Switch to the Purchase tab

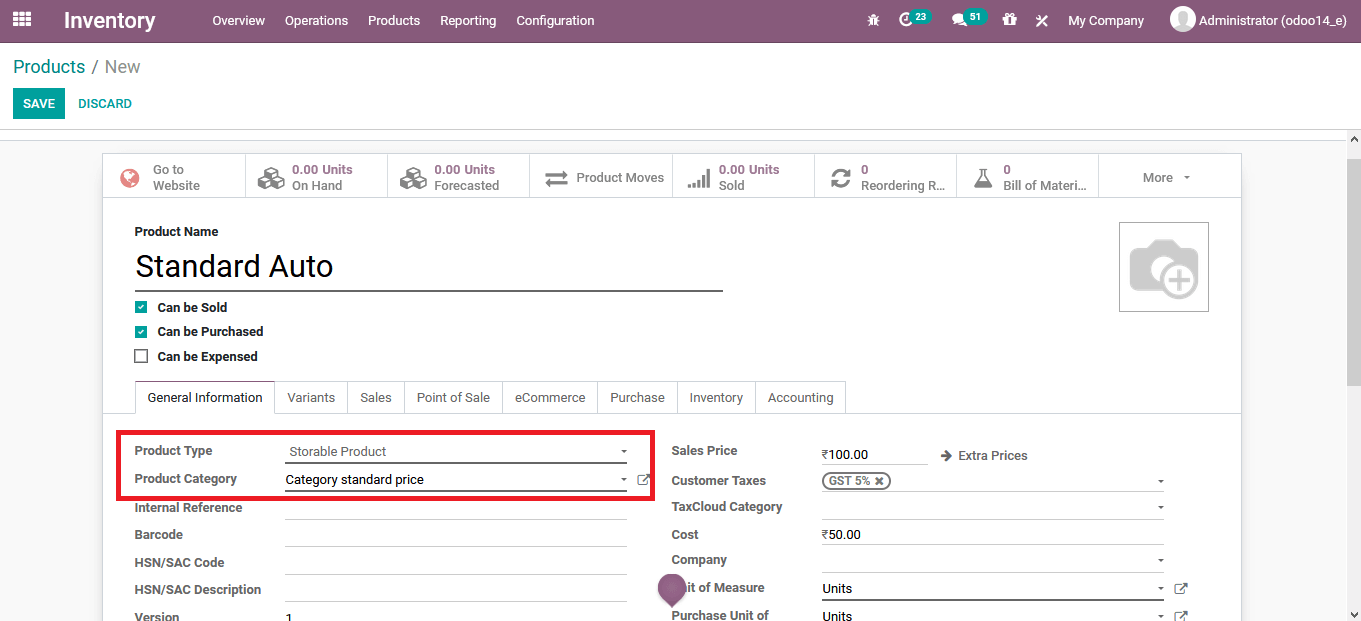coord(637,397)
